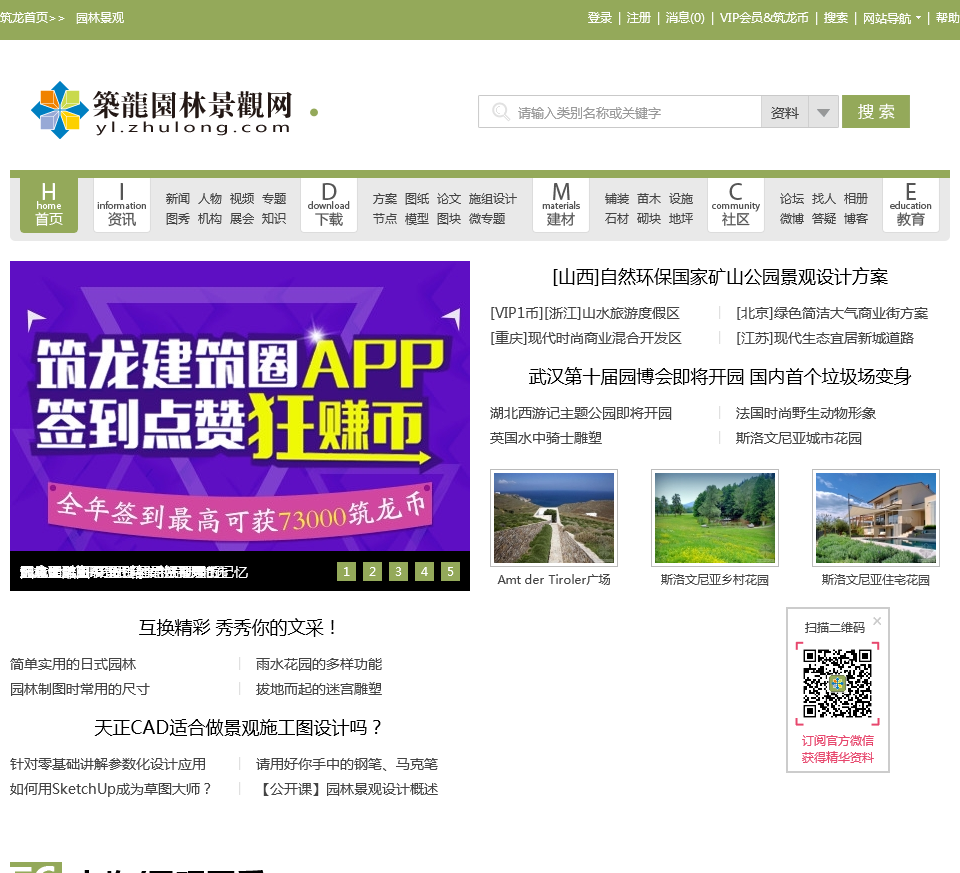Open 视频 video submenu item
This screenshot has height=873, width=960.
(x=242, y=198)
